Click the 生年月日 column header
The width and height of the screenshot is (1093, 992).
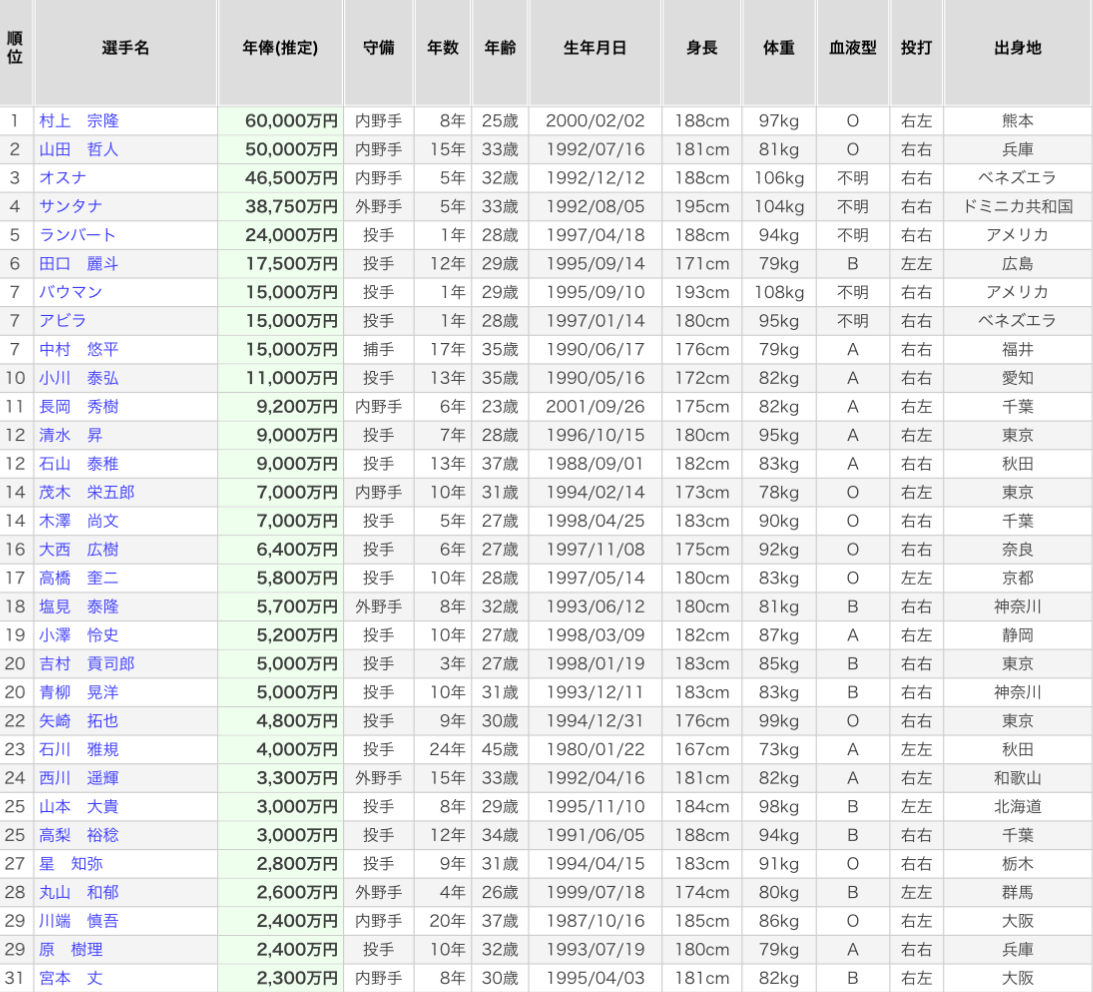click(x=595, y=48)
